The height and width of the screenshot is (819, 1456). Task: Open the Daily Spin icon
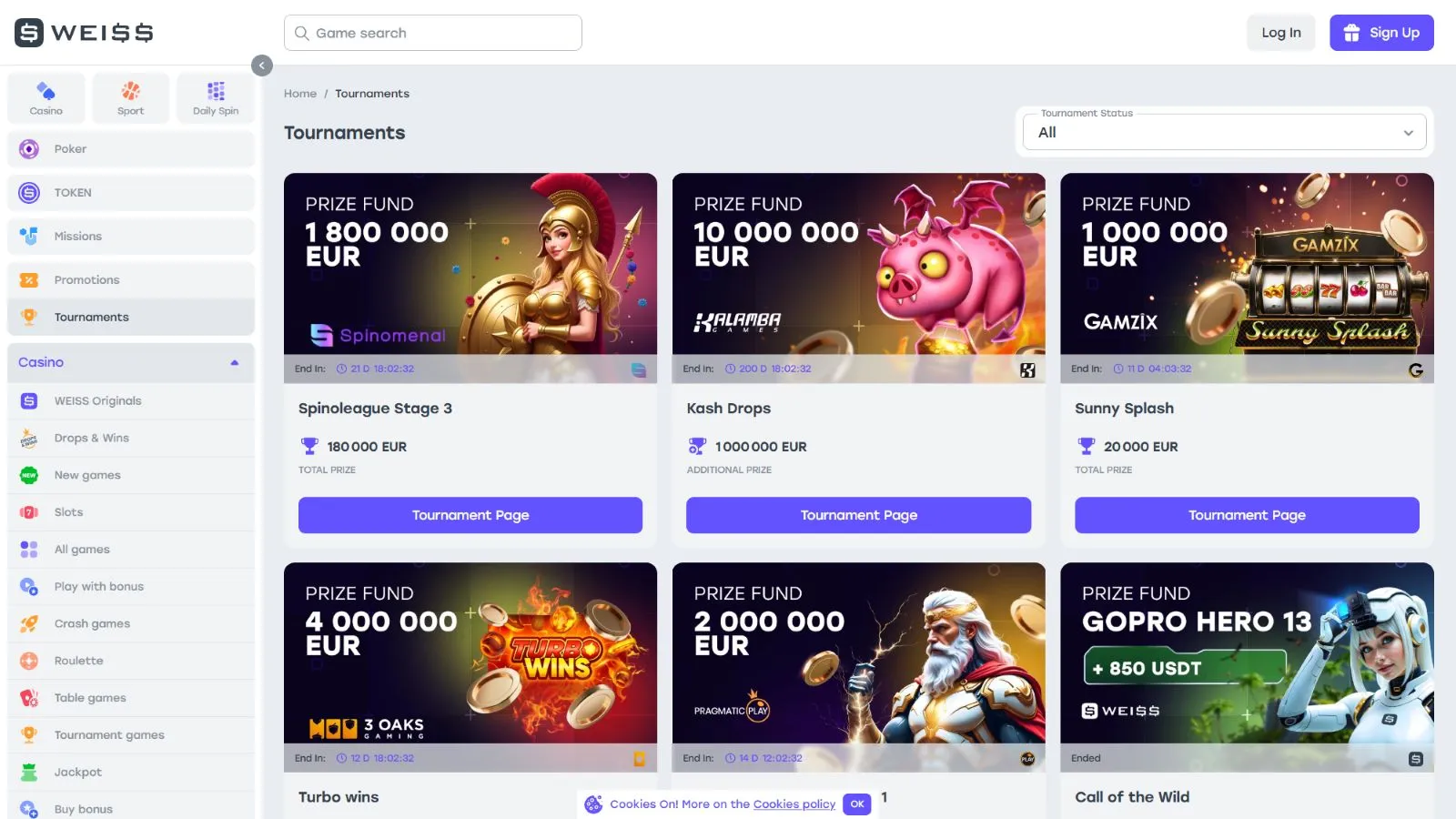216,92
